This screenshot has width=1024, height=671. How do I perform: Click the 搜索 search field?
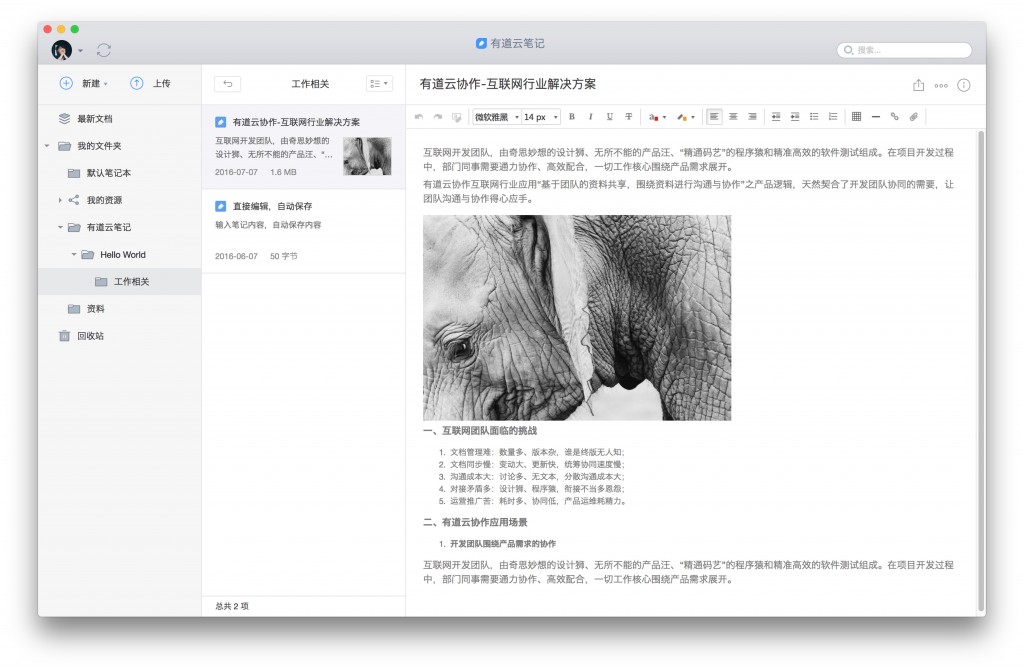(905, 50)
